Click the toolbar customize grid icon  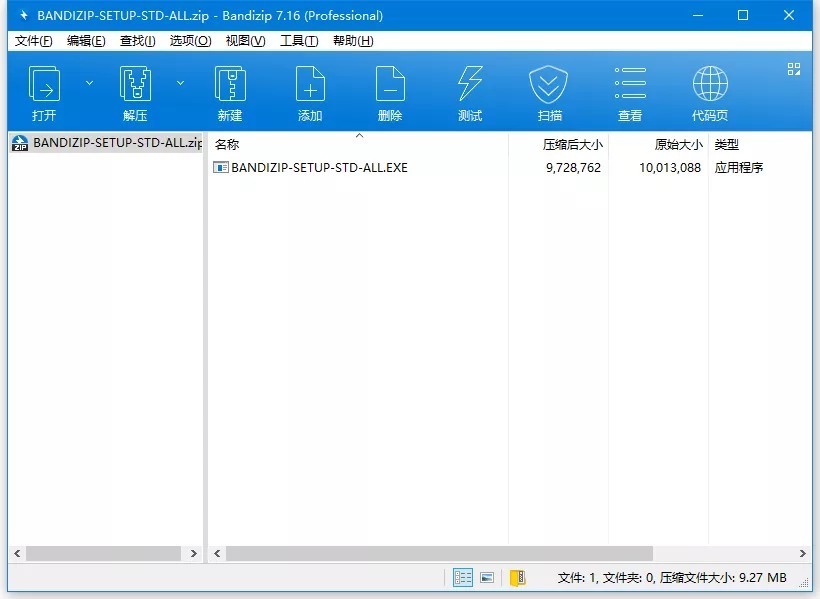(x=794, y=69)
